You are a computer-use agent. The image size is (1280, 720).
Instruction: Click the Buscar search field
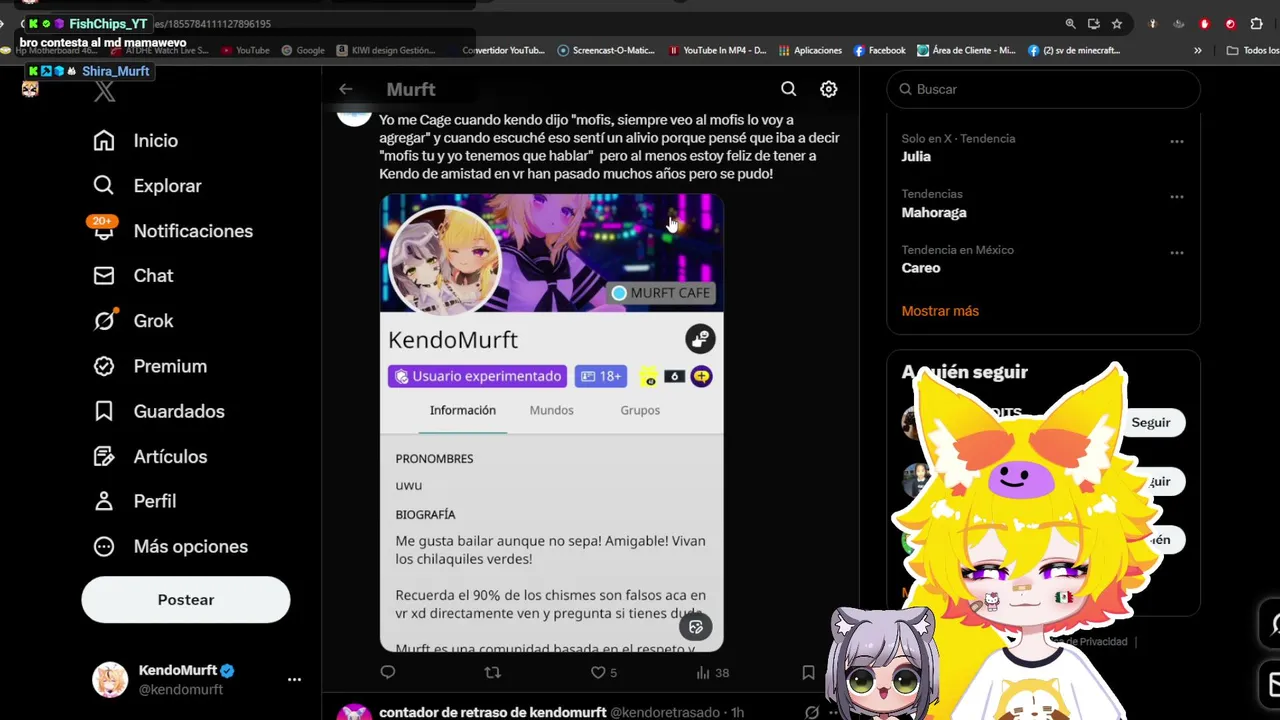click(x=1043, y=89)
